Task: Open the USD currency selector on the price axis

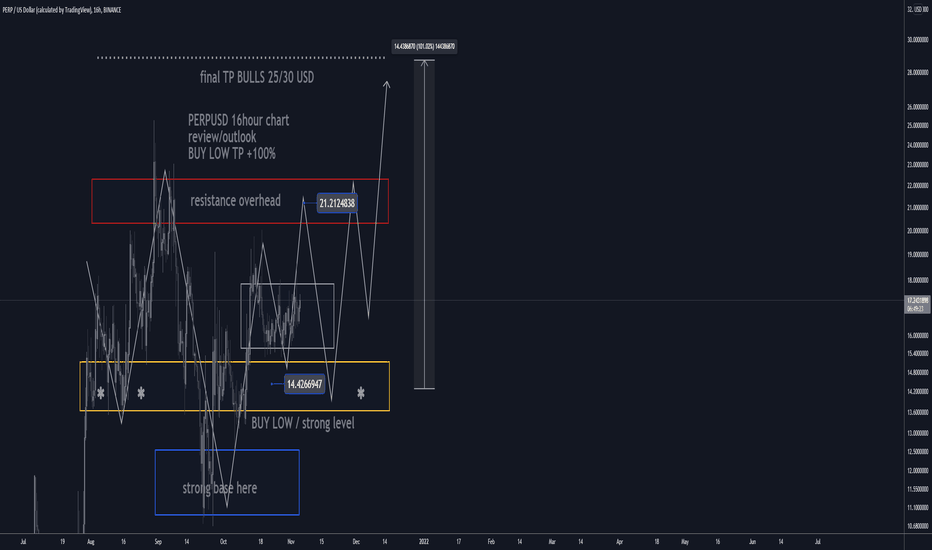Action: (918, 10)
